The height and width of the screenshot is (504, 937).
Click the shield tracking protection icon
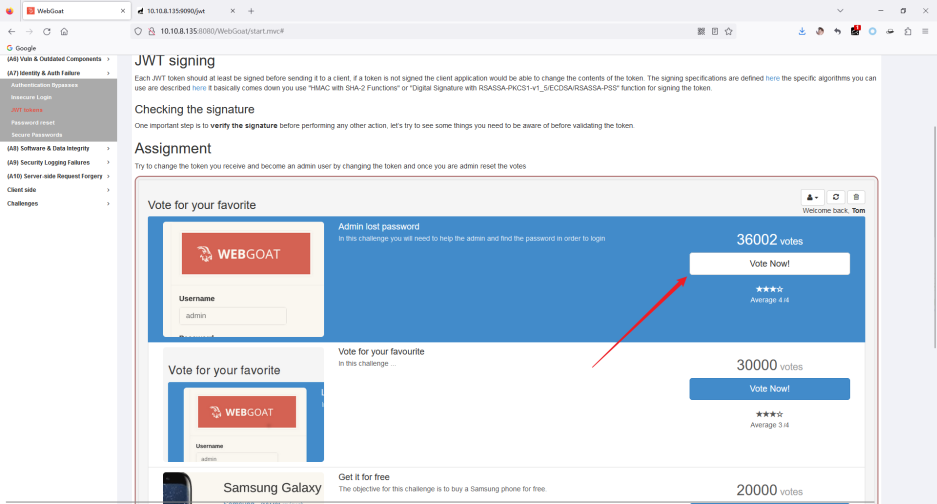(x=138, y=31)
